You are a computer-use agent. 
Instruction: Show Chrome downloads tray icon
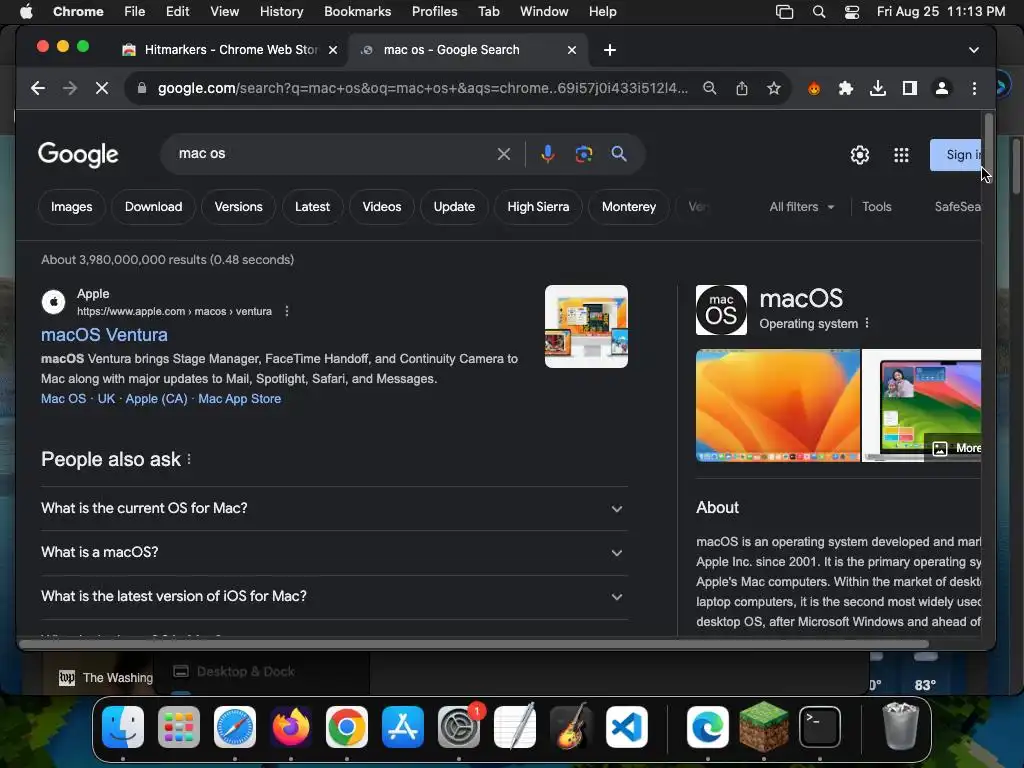point(878,88)
